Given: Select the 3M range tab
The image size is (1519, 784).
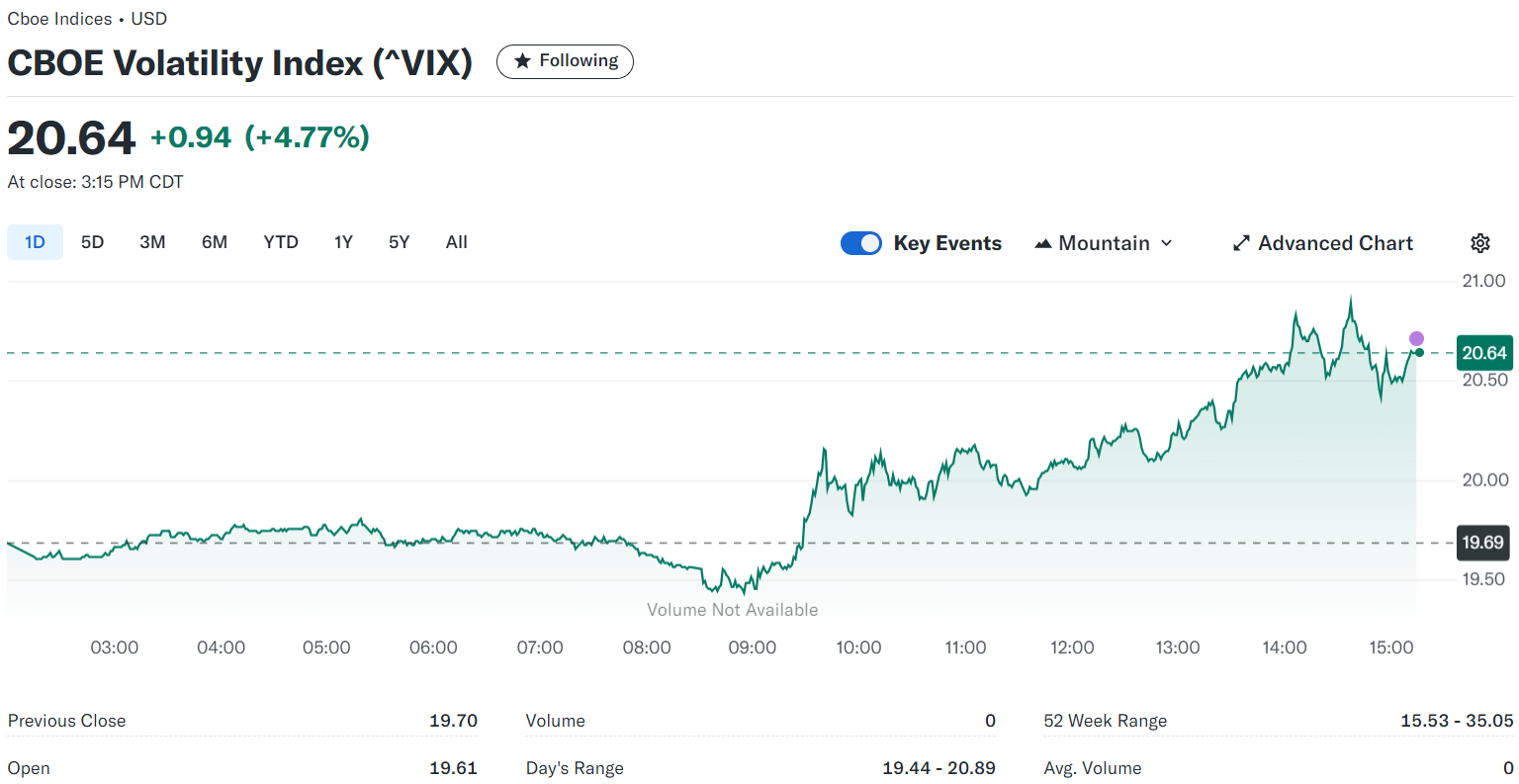Looking at the screenshot, I should pyautogui.click(x=152, y=242).
